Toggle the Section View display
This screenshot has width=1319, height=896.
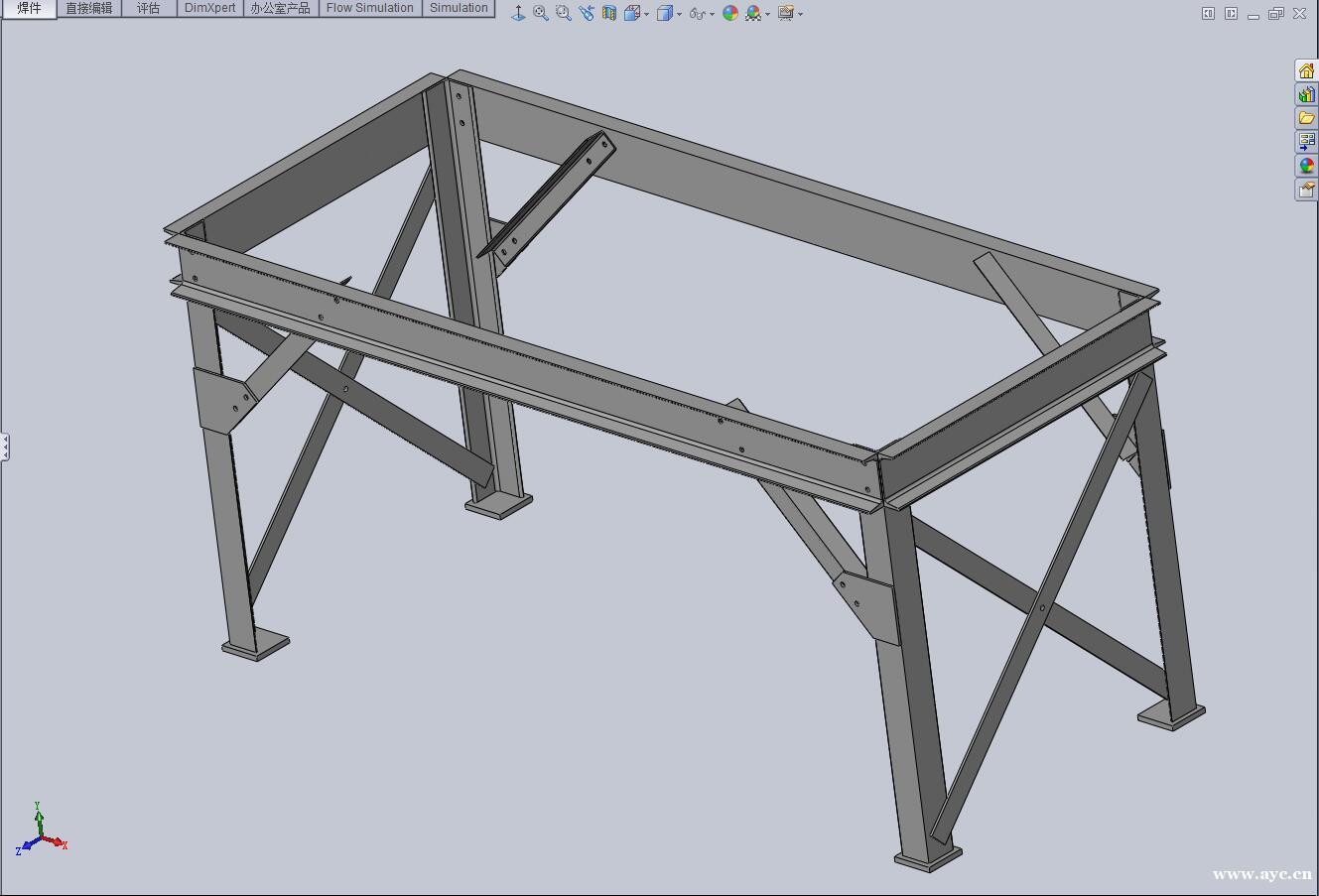(609, 13)
